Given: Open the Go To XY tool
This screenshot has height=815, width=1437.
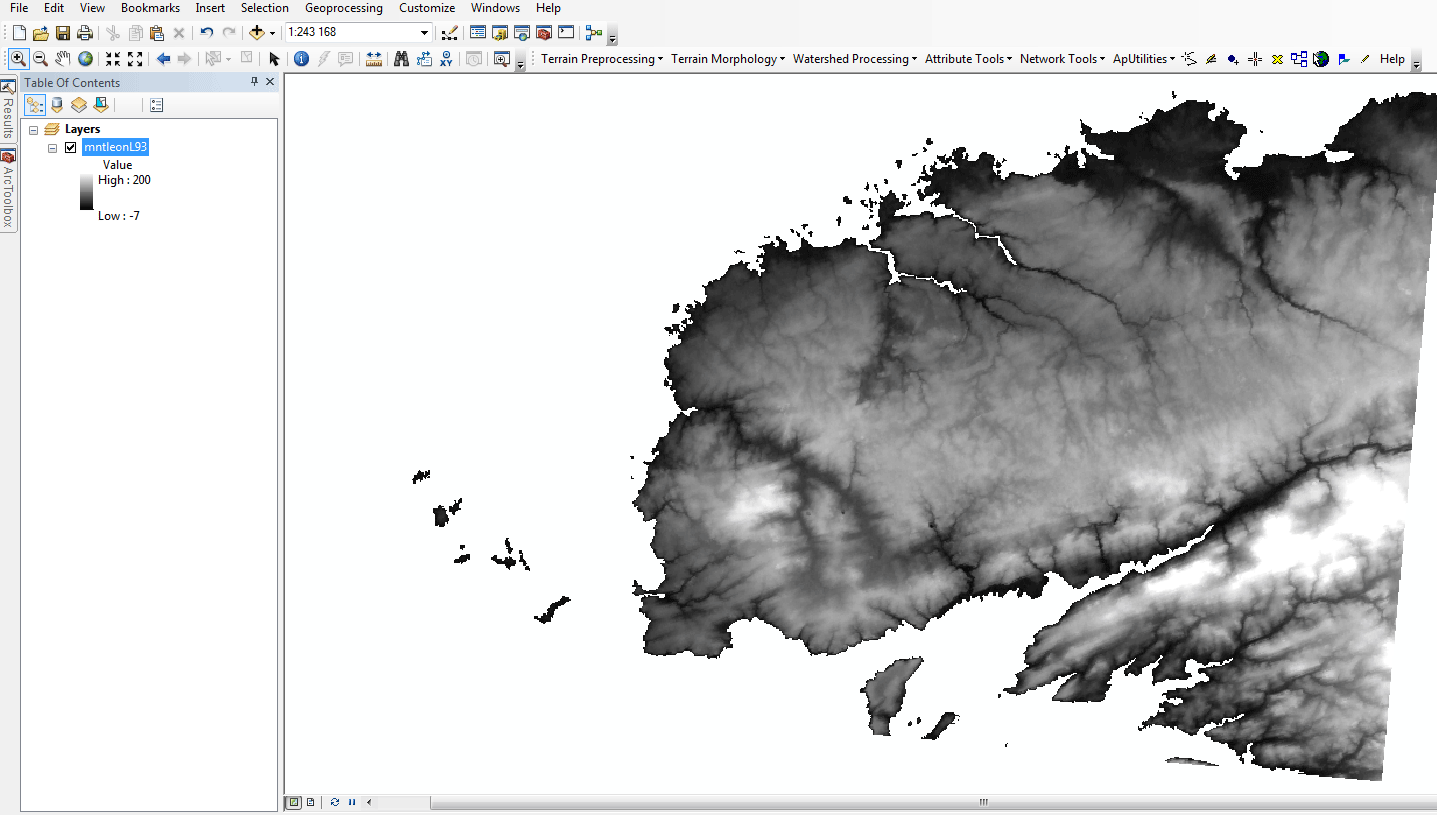Looking at the screenshot, I should (448, 59).
